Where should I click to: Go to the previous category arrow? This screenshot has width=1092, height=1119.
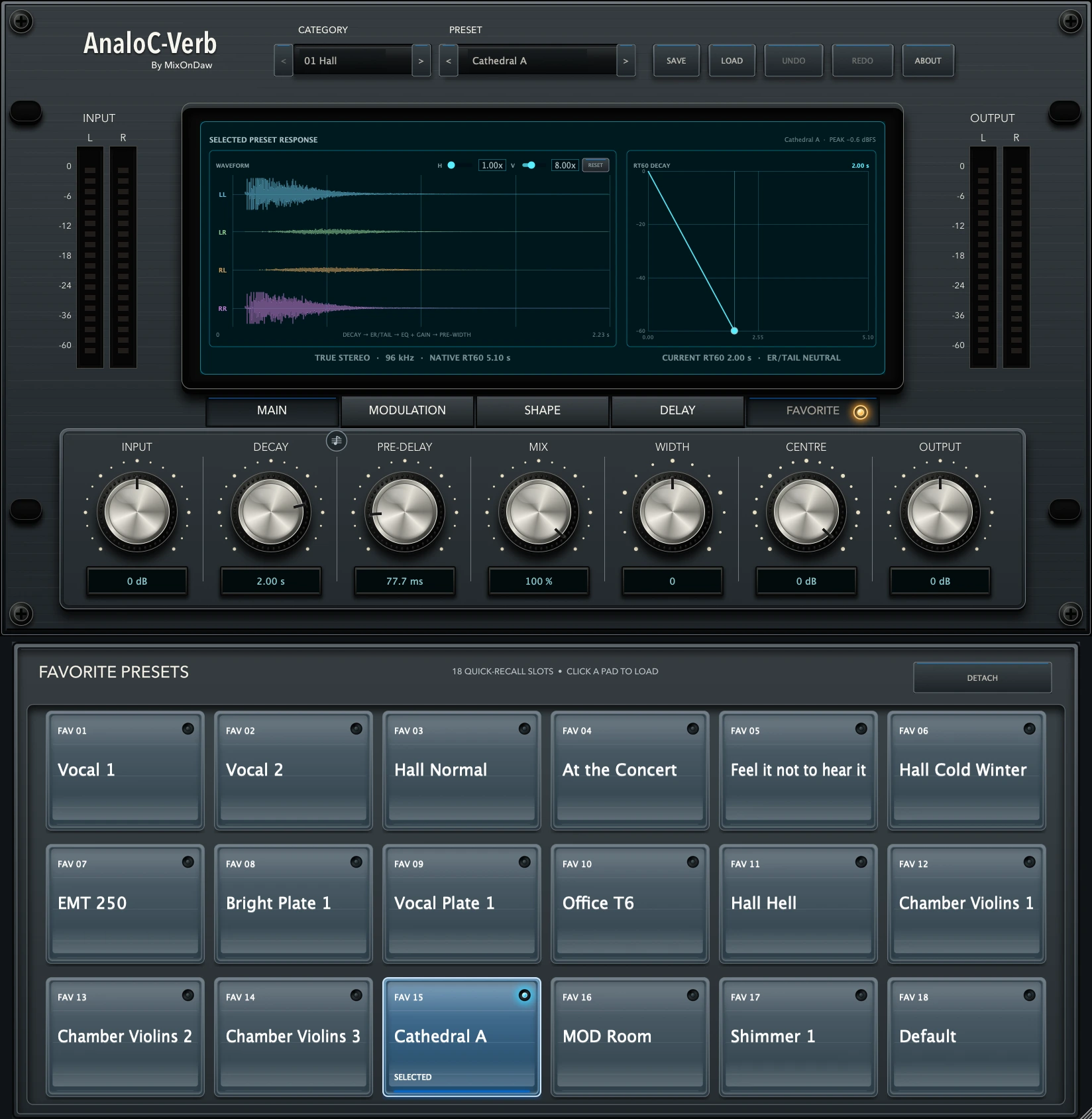point(284,61)
